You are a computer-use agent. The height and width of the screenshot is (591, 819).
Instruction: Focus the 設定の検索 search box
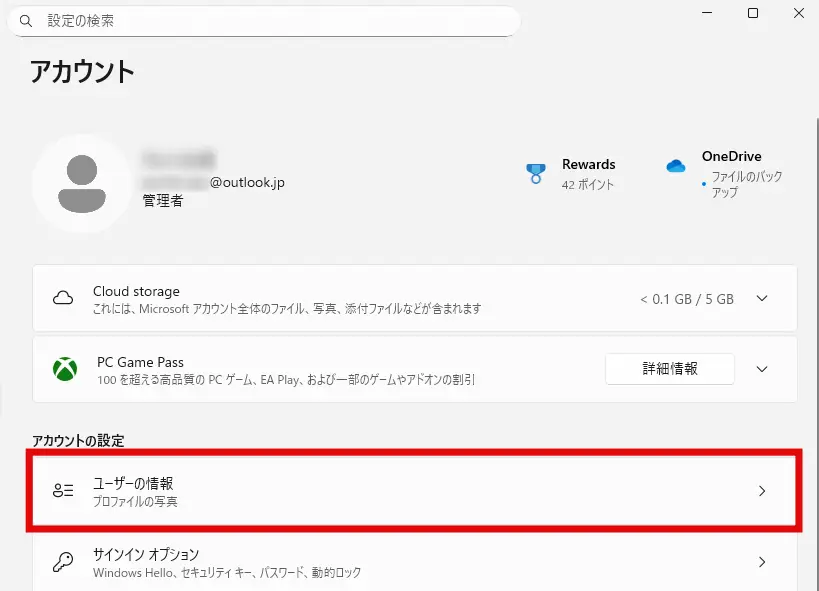click(264, 21)
